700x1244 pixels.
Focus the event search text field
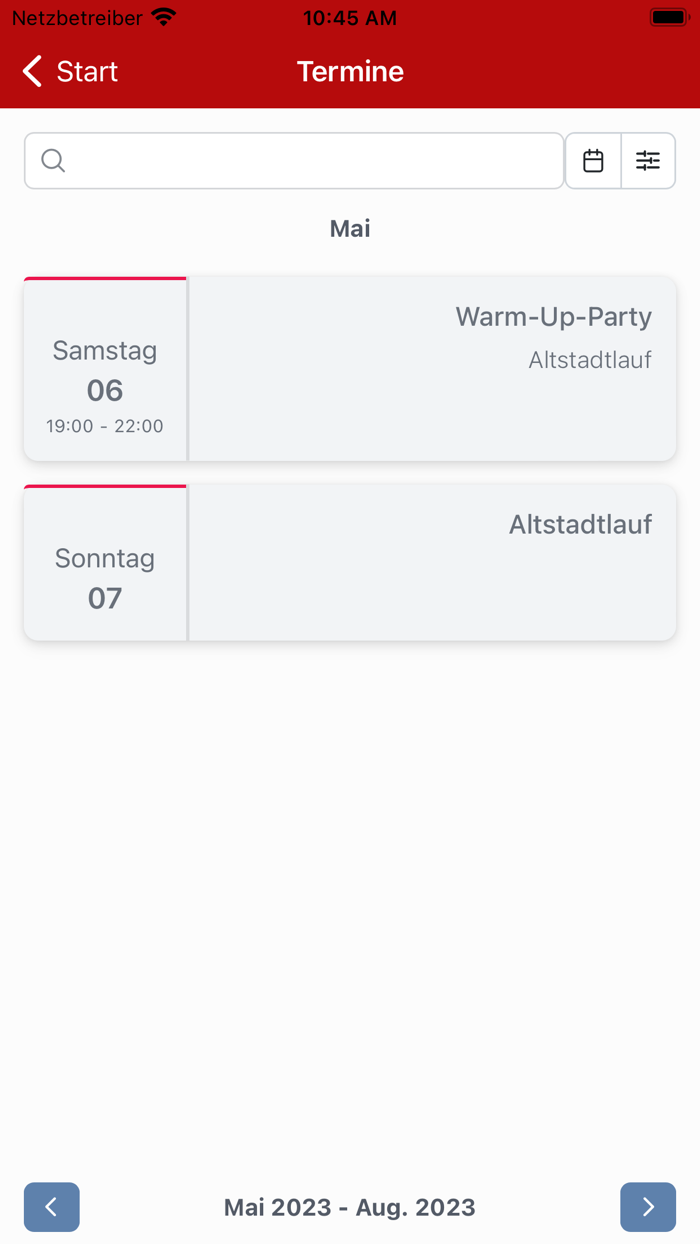[310, 161]
